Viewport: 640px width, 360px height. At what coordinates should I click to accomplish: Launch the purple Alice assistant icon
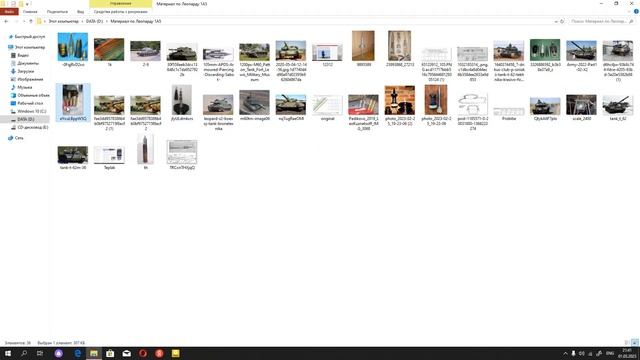tap(59, 353)
